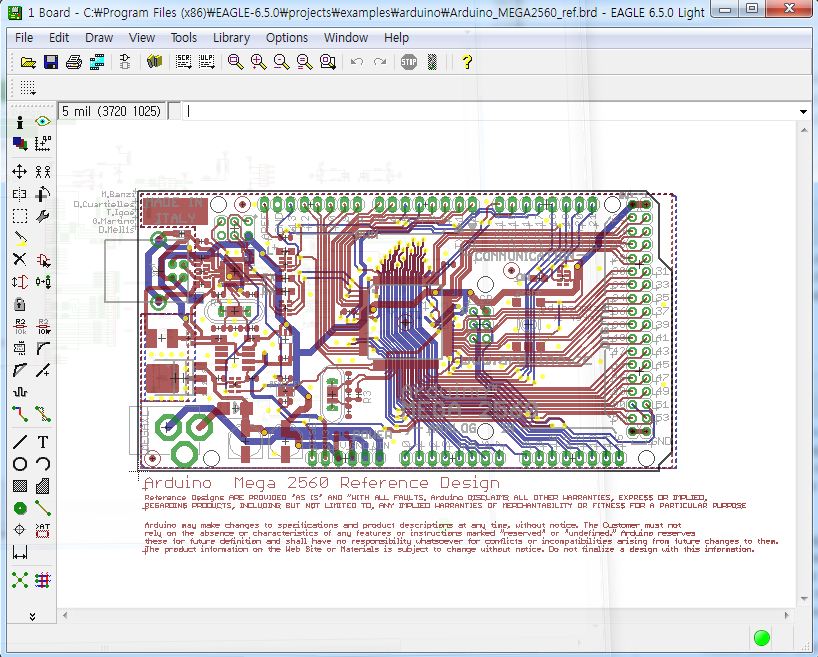Select the Lock padlock tool
818x657 pixels.
tap(20, 304)
